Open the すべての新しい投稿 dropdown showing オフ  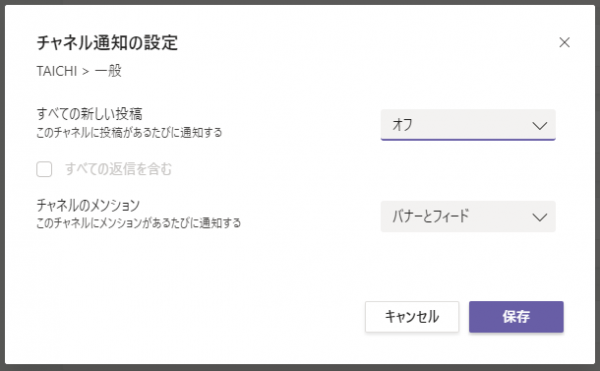(x=468, y=125)
